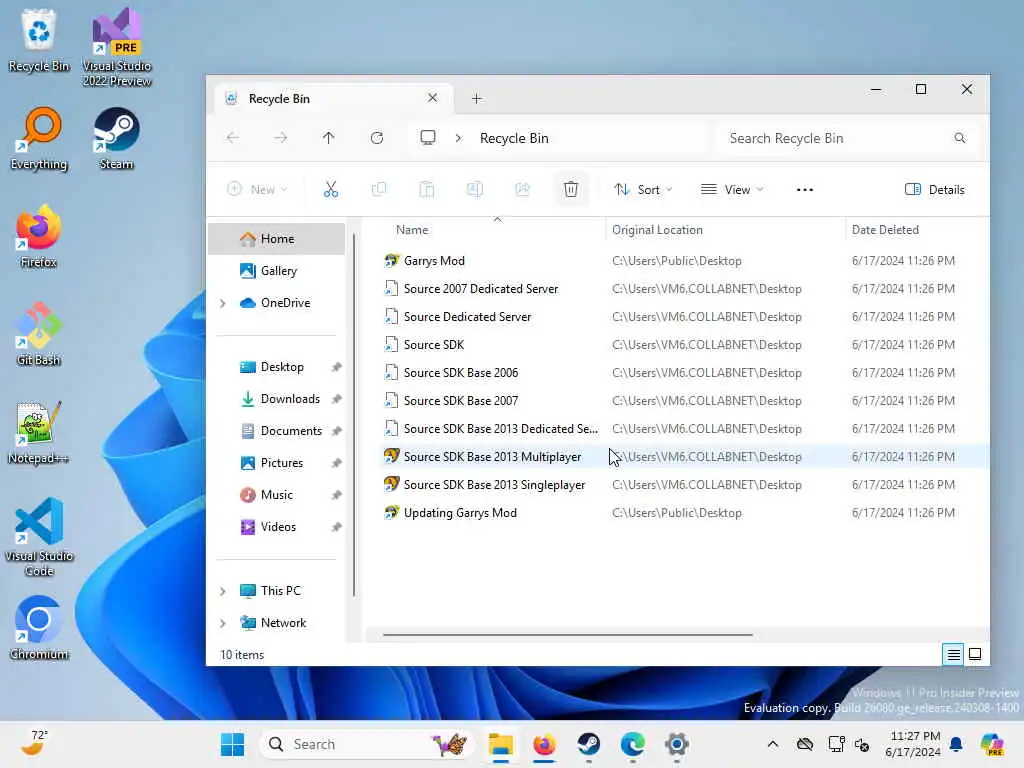Select the Git Bash desktop shortcut
The width and height of the screenshot is (1024, 768).
pos(39,334)
